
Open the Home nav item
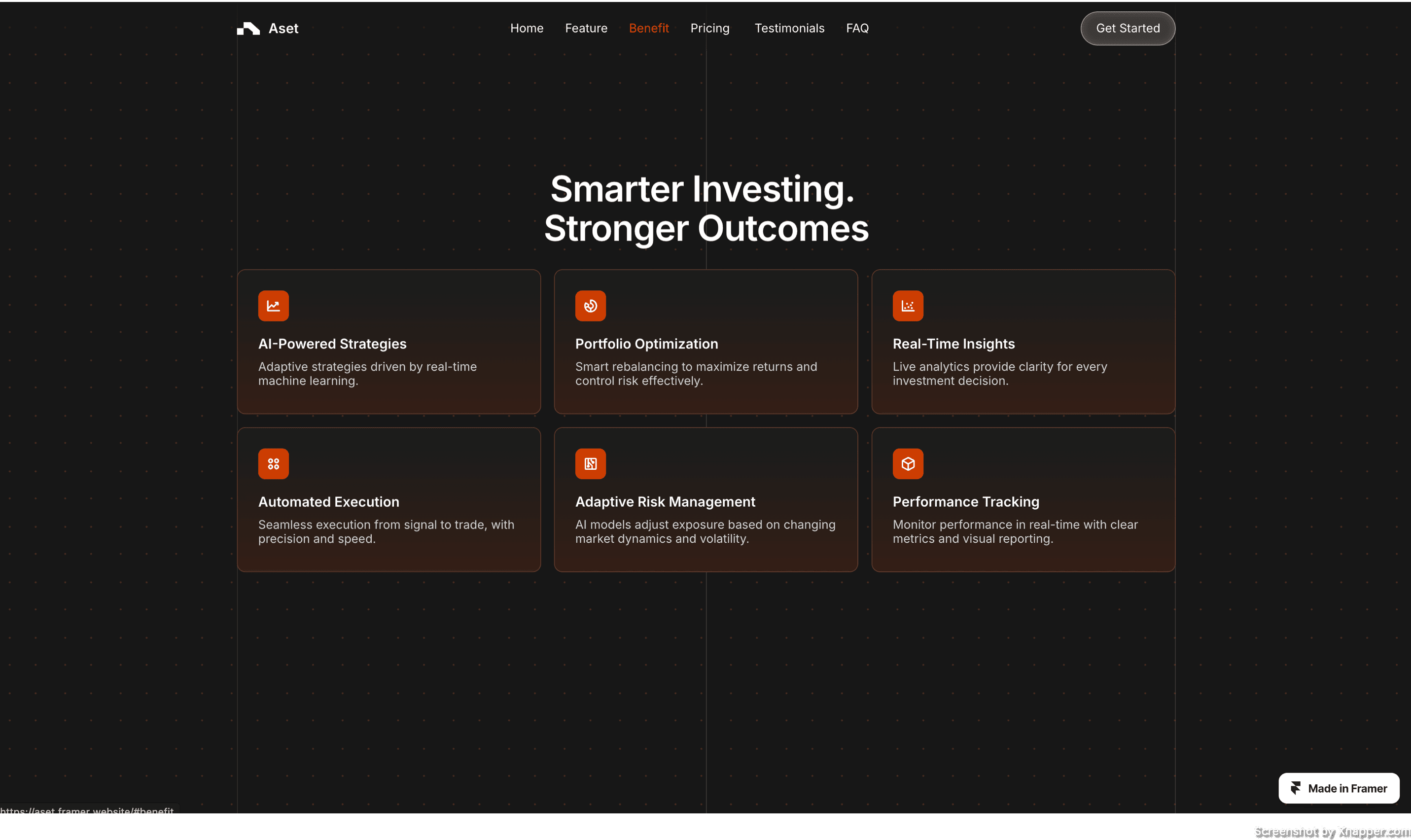527,28
